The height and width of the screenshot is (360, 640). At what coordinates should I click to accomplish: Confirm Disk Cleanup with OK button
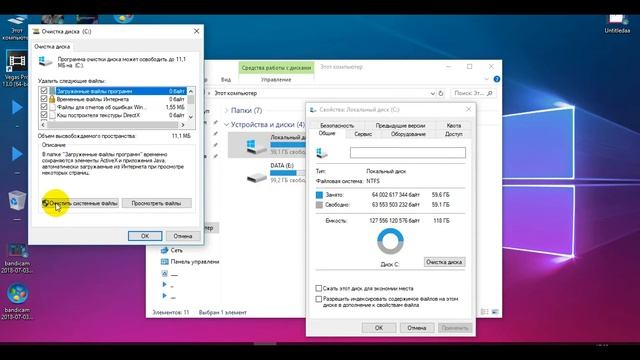145,236
